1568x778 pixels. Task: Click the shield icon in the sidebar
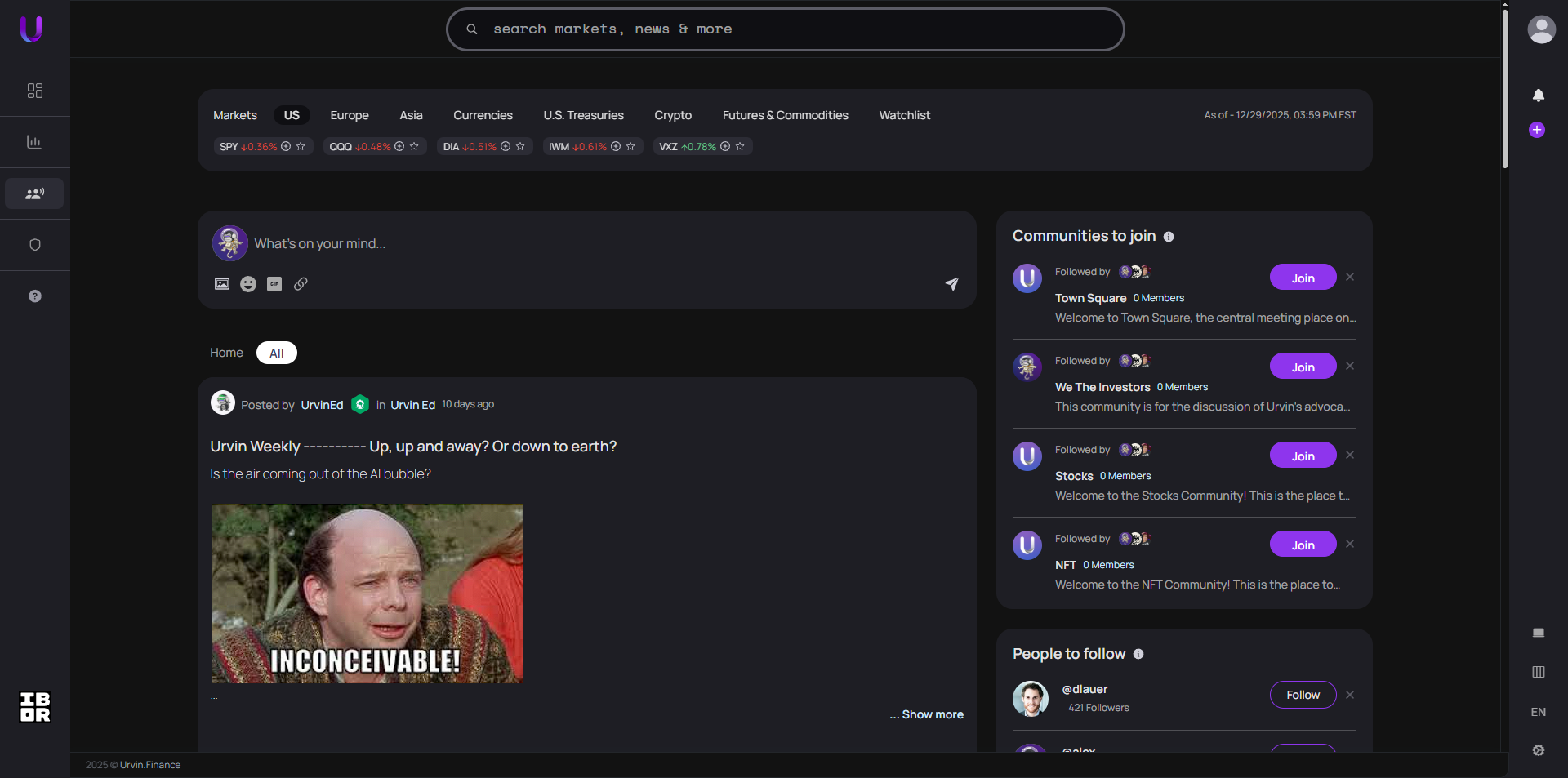33,244
